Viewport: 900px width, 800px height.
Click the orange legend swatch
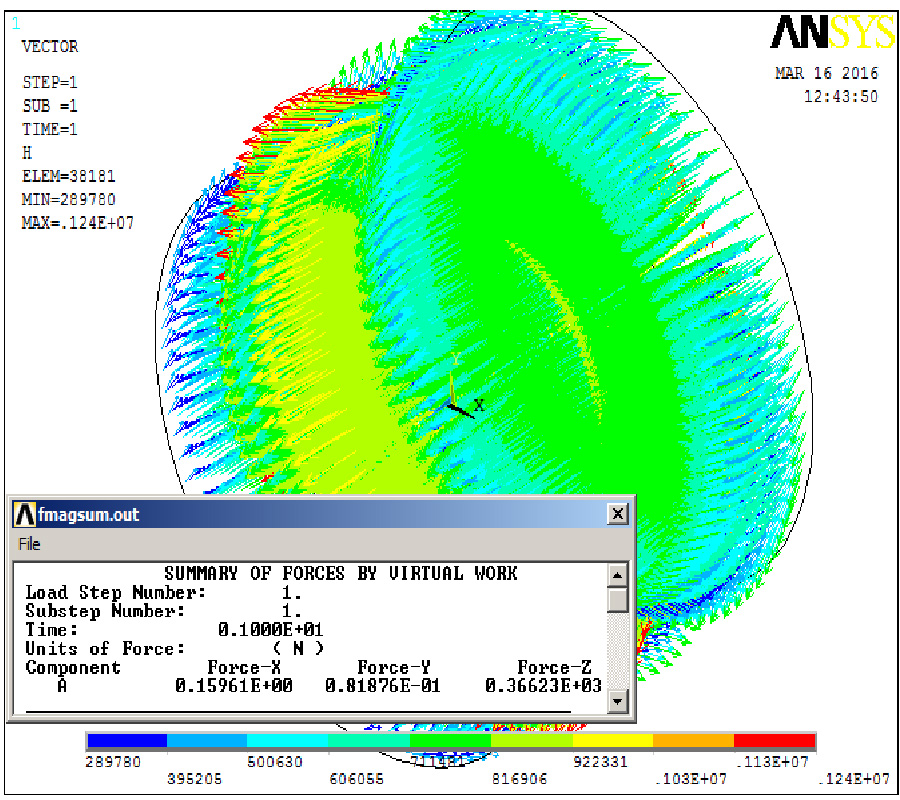point(693,741)
